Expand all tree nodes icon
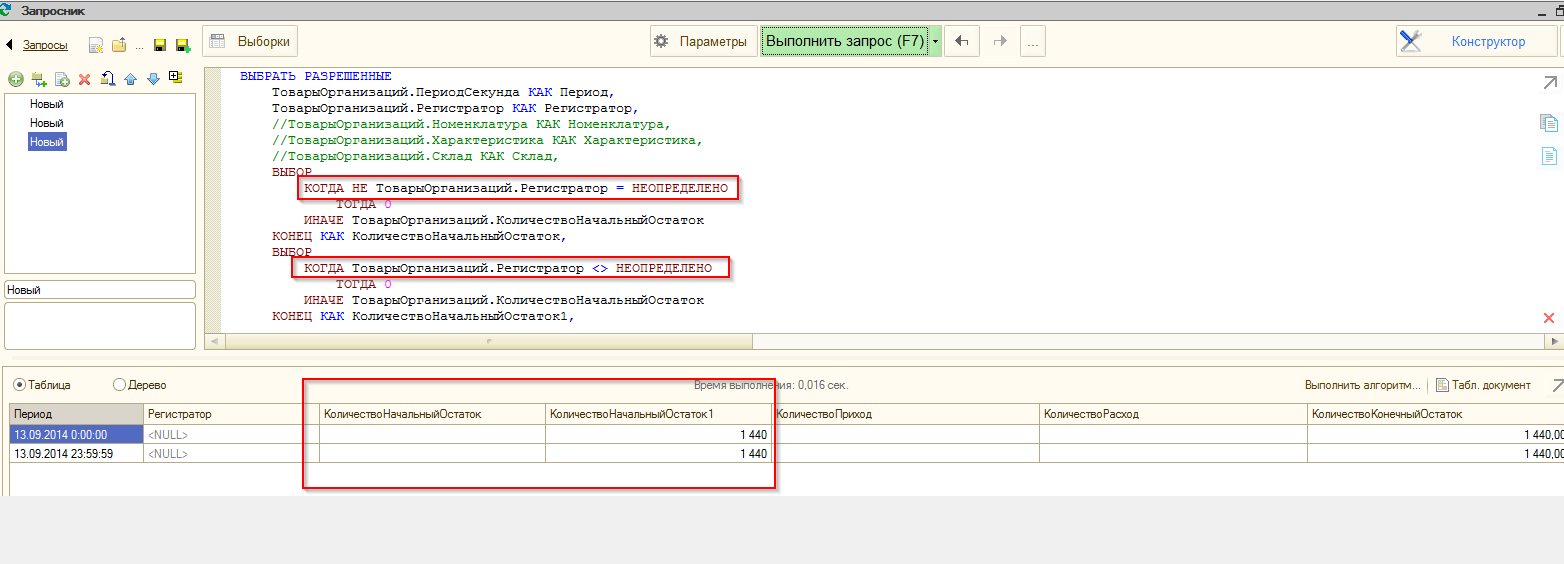 [x=176, y=77]
